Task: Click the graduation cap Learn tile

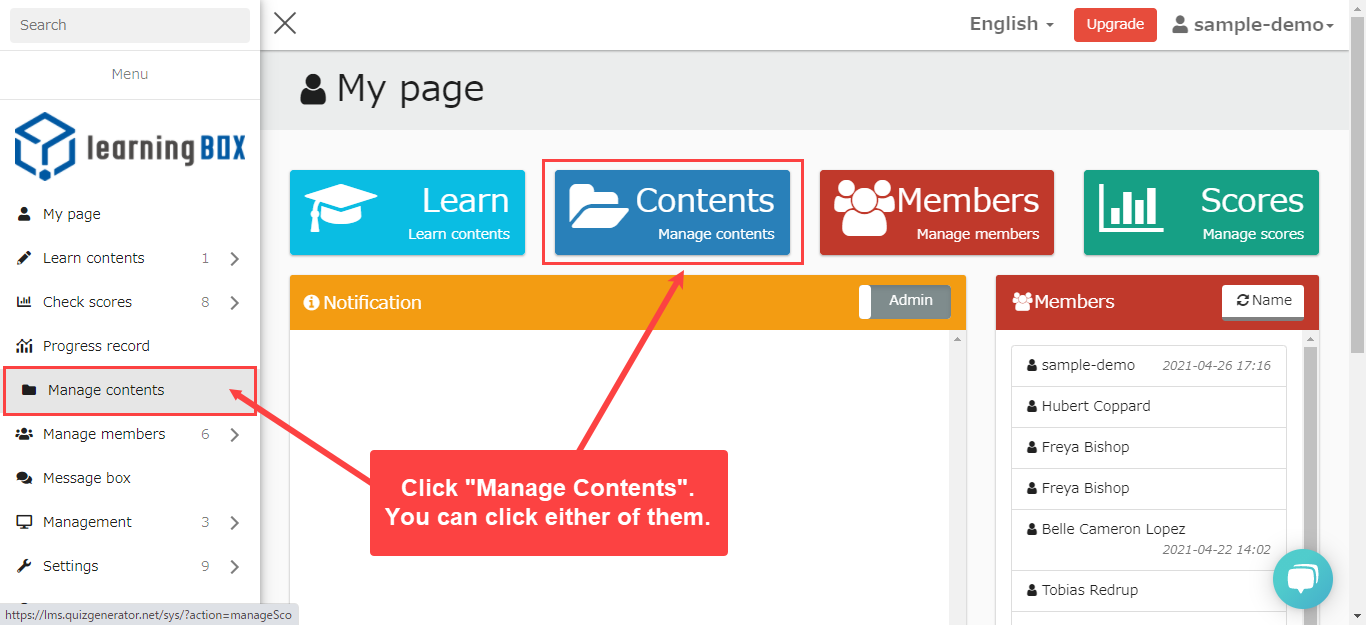Action: coord(407,212)
